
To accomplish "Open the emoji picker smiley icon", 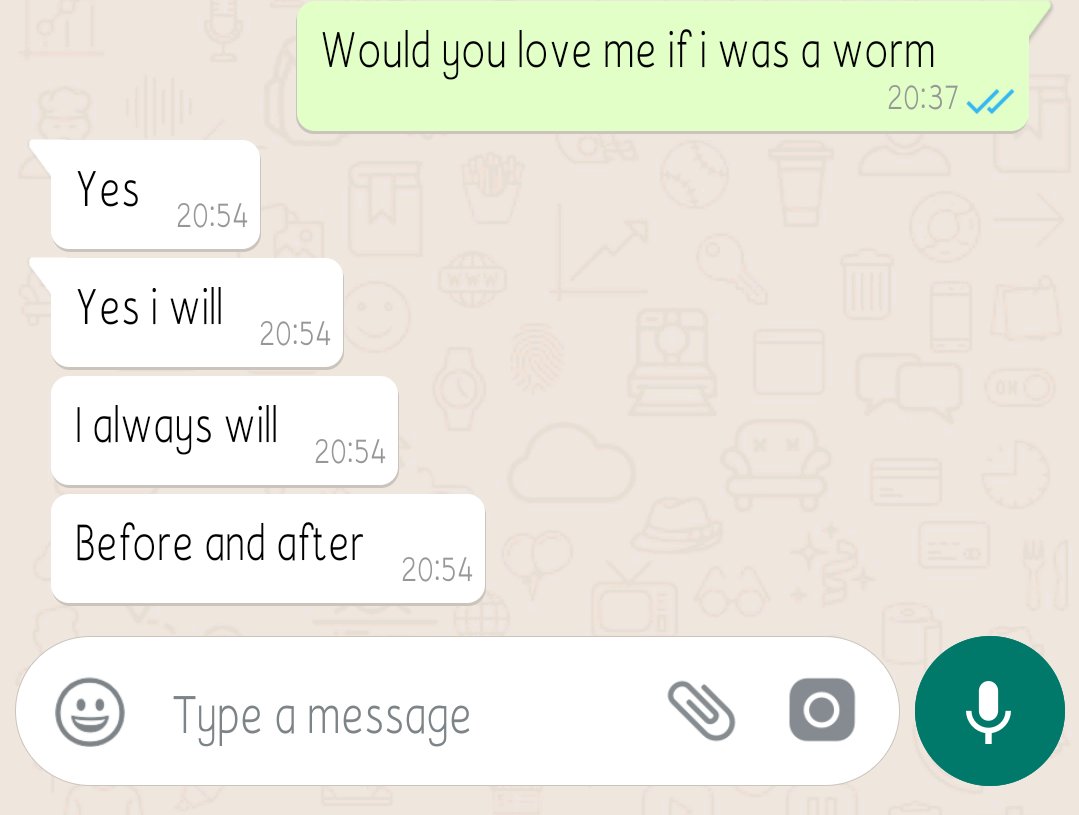I will pos(89,712).
